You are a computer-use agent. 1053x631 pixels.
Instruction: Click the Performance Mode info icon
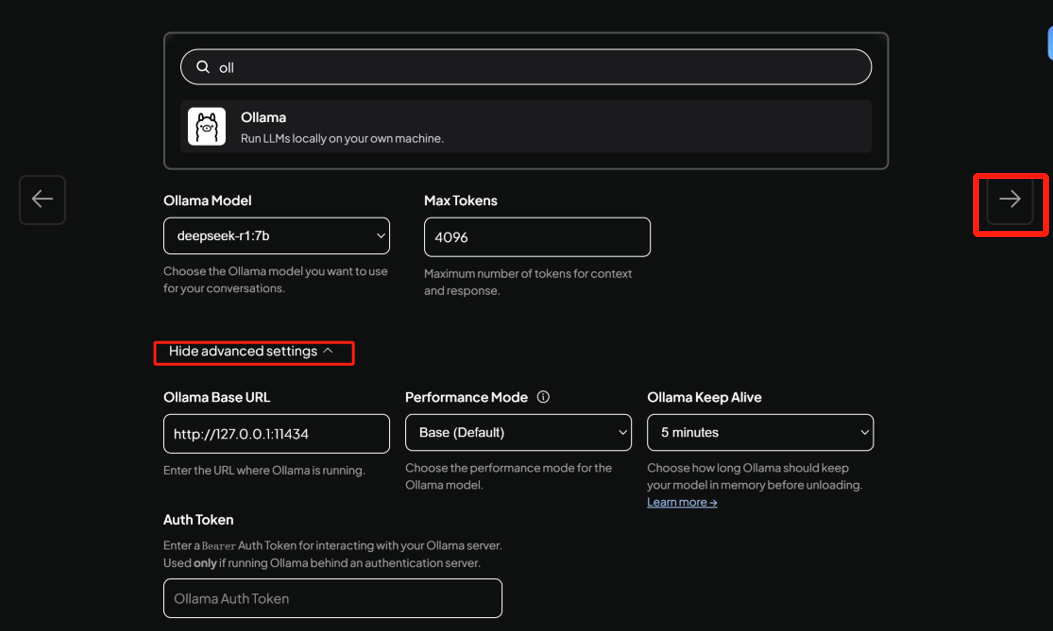543,397
